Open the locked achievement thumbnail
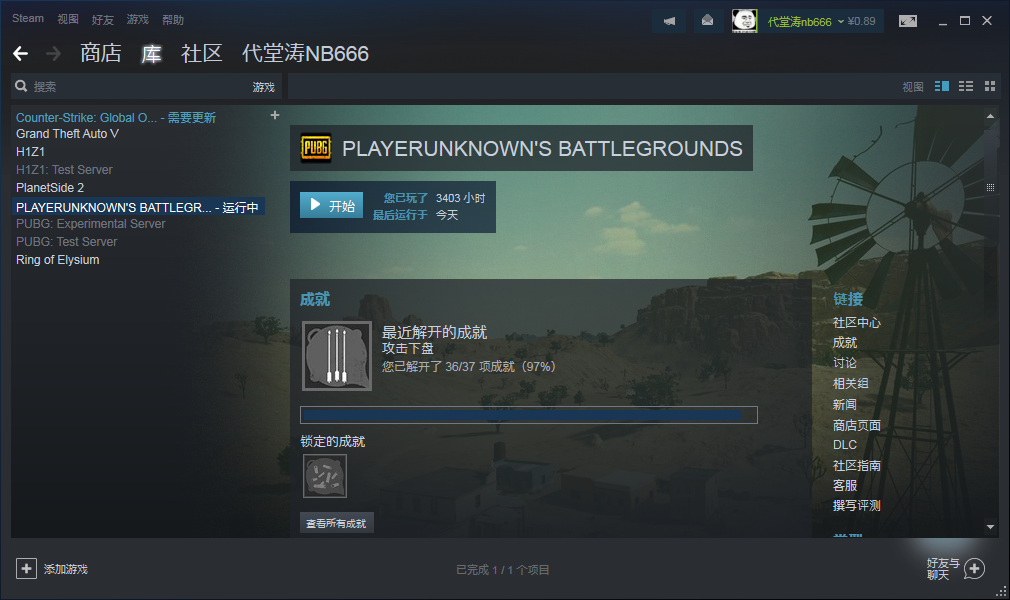 [x=325, y=476]
